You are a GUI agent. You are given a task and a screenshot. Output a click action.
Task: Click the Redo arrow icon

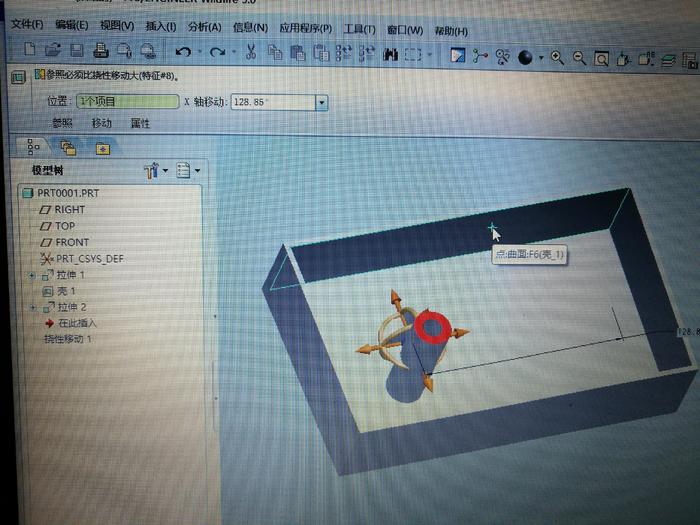pyautogui.click(x=217, y=52)
